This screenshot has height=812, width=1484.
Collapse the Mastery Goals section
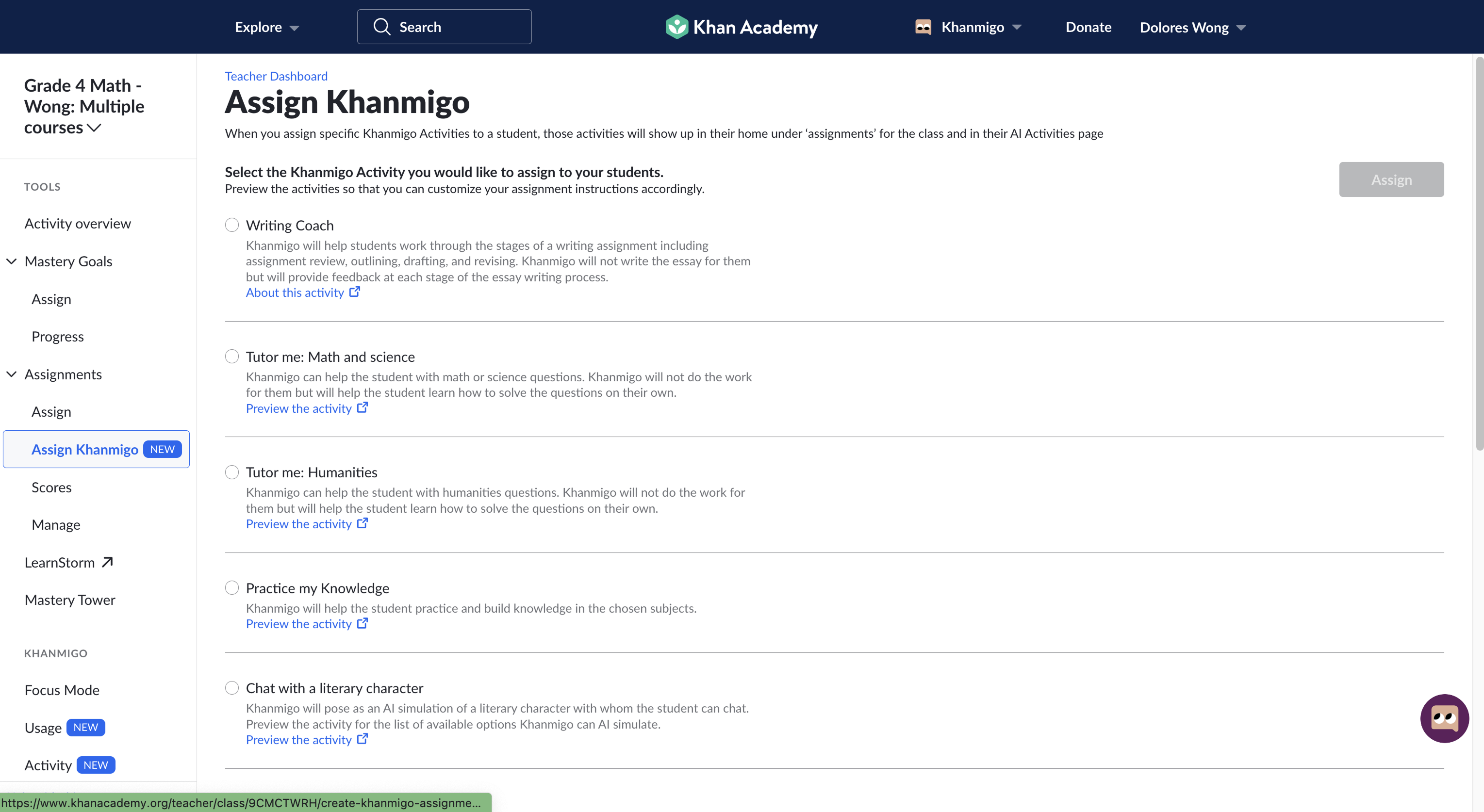coord(12,261)
